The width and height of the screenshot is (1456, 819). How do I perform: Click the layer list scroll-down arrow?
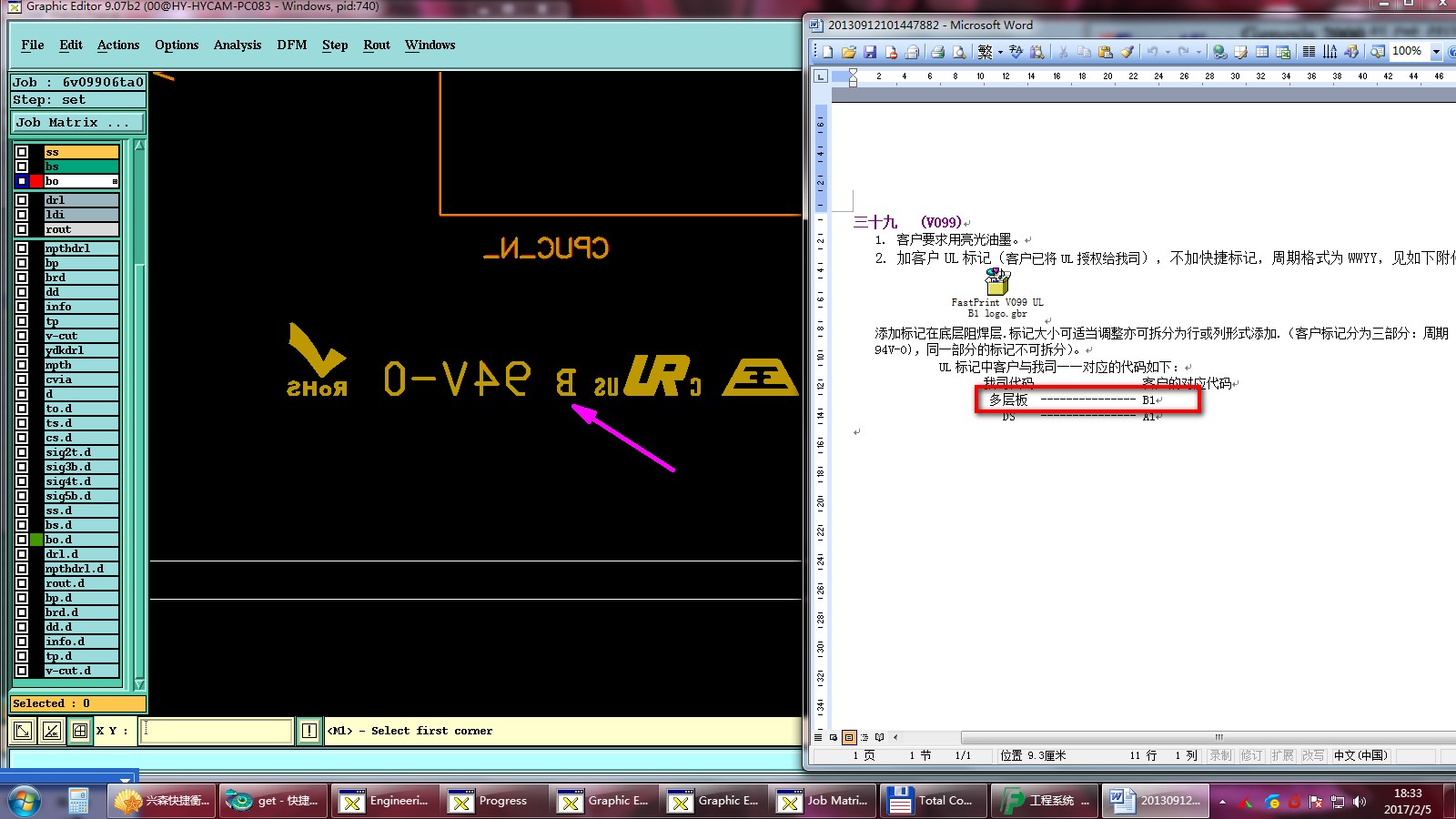coord(139,683)
